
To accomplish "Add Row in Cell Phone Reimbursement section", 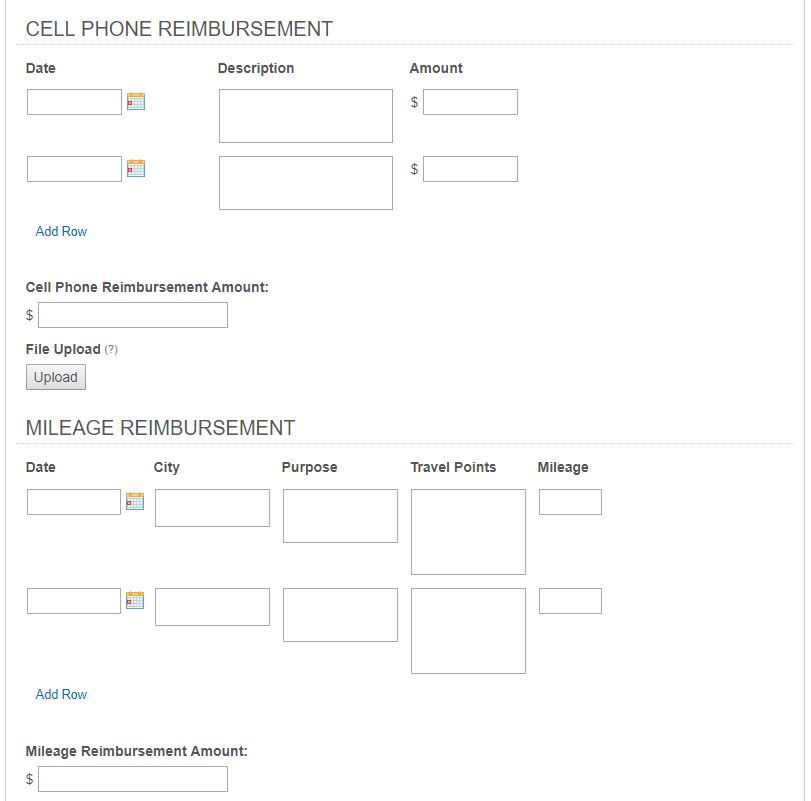I will [x=61, y=231].
